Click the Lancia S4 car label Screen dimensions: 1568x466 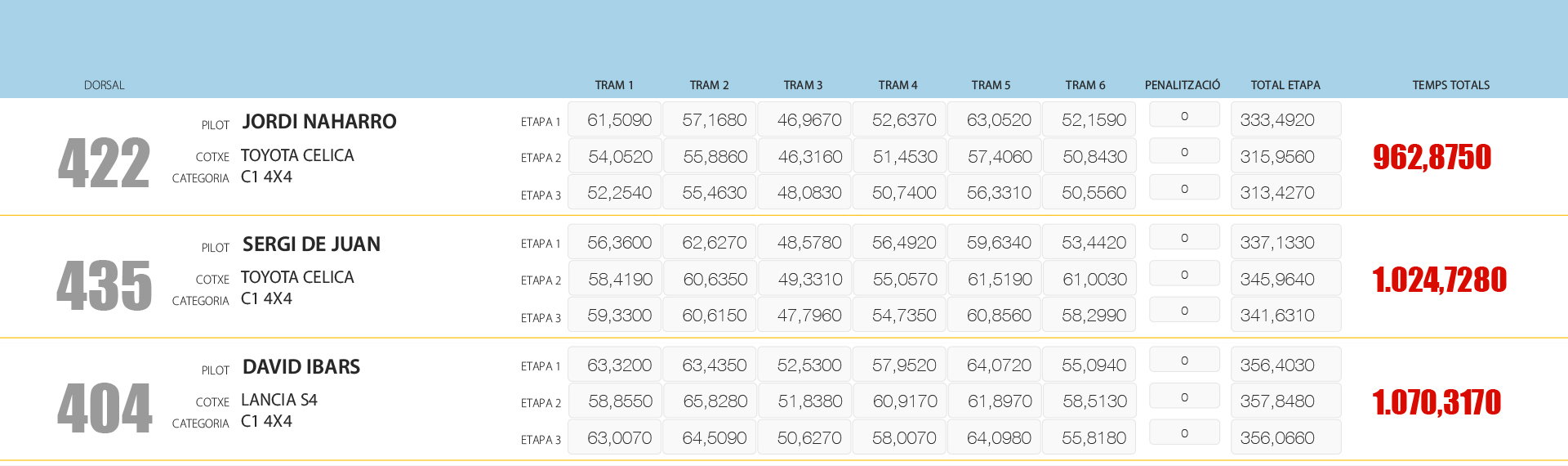(x=279, y=400)
